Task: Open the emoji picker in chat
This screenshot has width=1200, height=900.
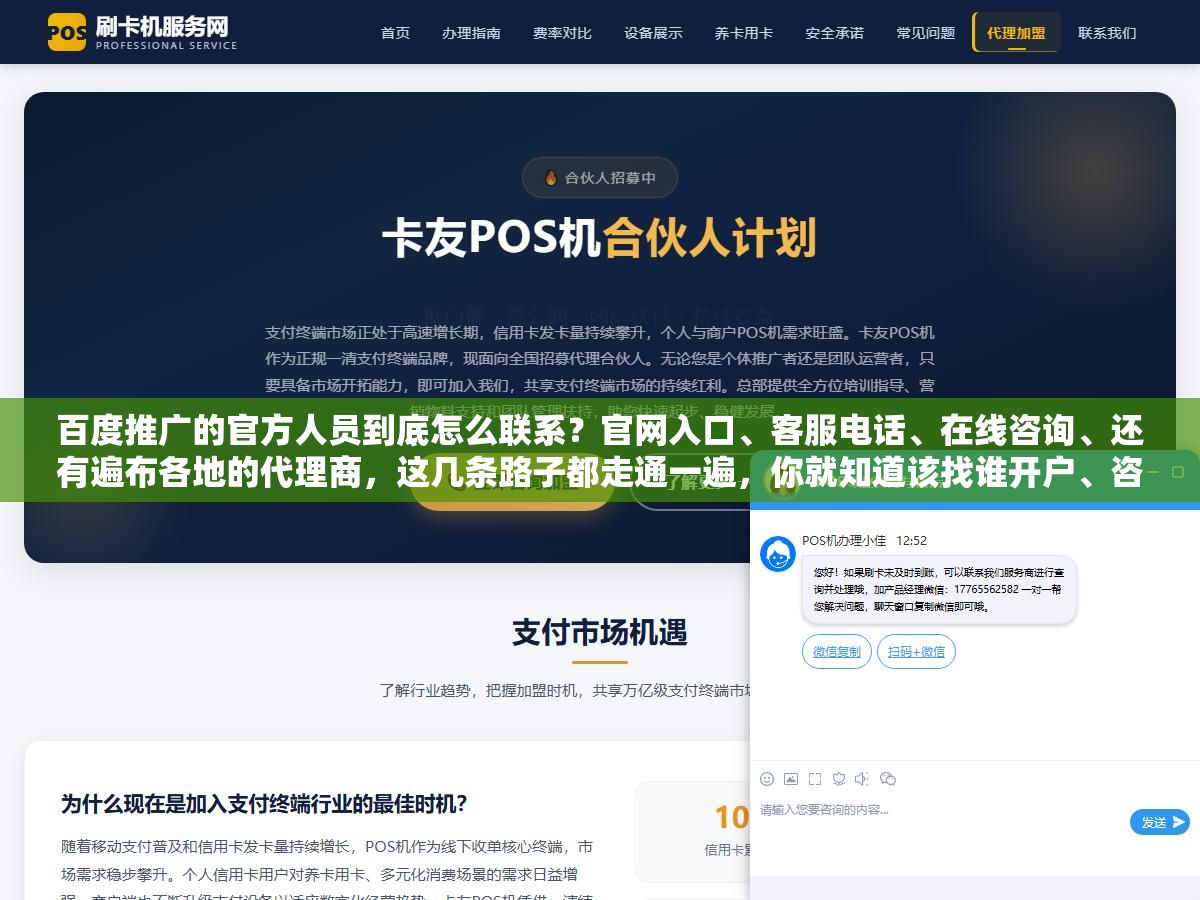Action: click(x=767, y=779)
